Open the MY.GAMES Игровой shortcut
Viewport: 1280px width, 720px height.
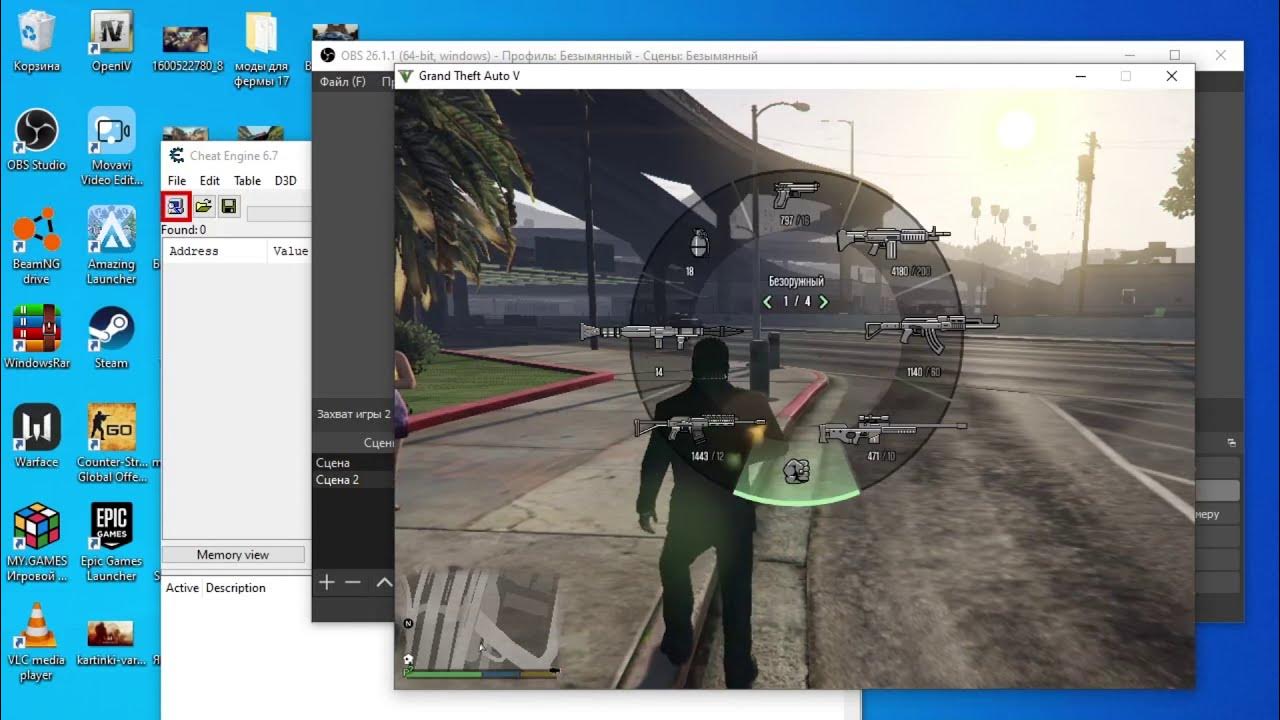point(37,543)
